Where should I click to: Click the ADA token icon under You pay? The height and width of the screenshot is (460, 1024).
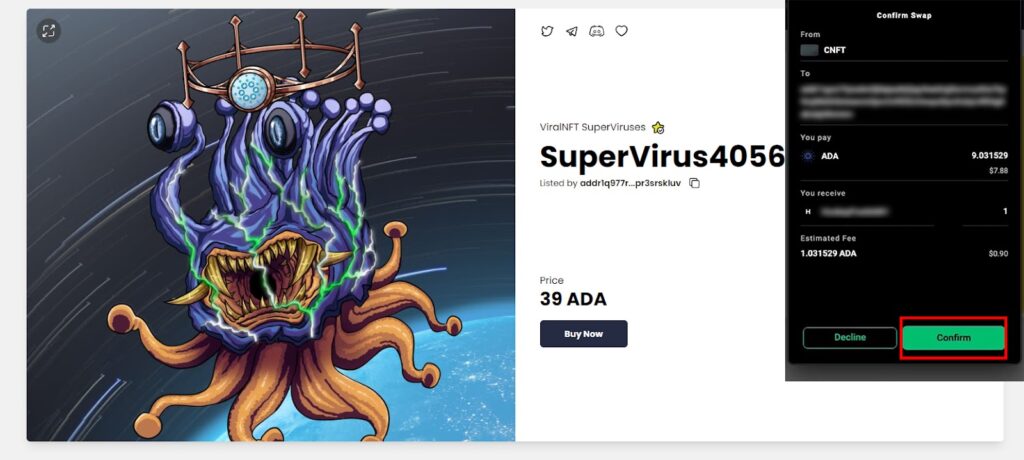[808, 156]
